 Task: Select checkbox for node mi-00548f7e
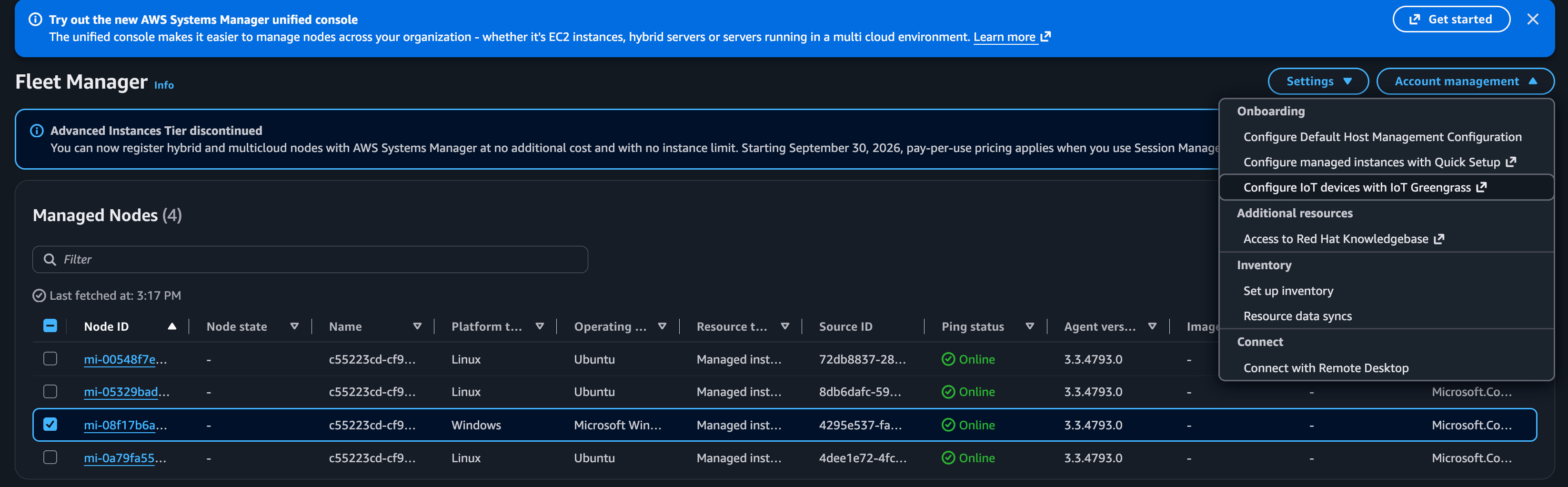coord(50,359)
